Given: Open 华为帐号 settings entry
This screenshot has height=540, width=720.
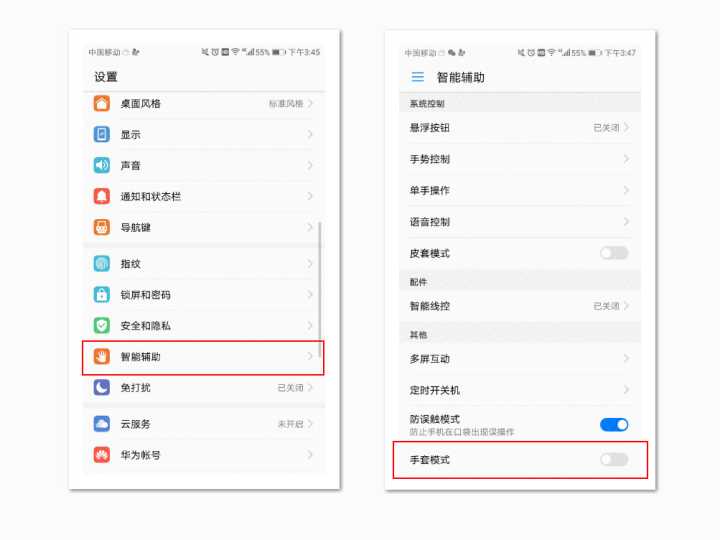Looking at the screenshot, I should tap(204, 455).
